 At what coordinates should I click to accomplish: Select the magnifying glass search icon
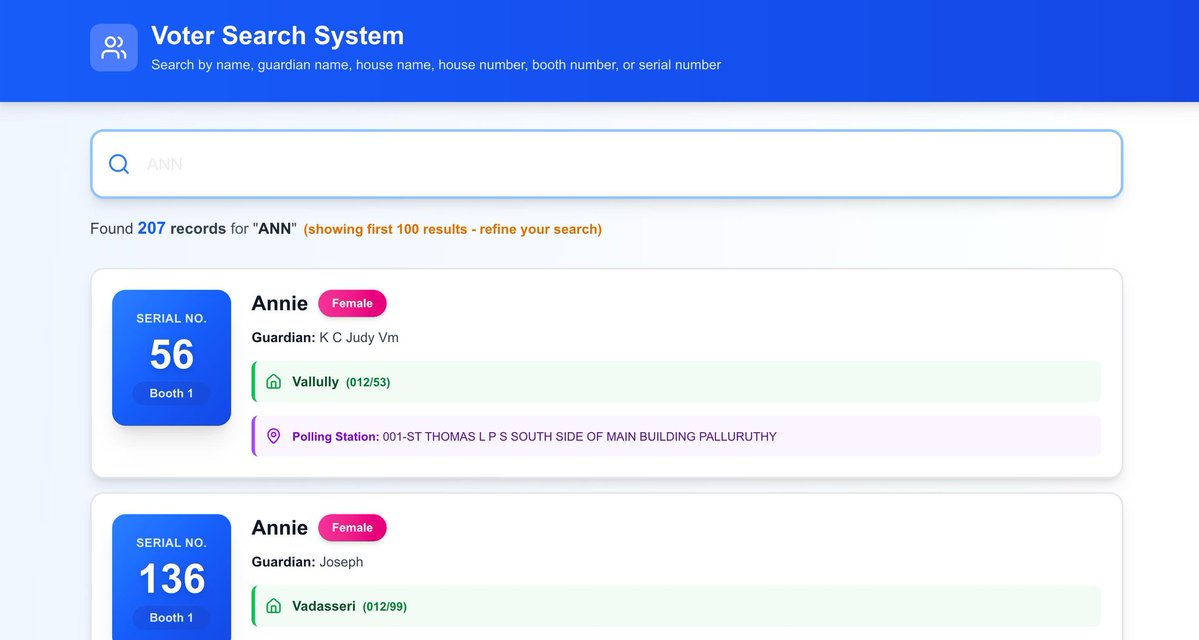119,163
